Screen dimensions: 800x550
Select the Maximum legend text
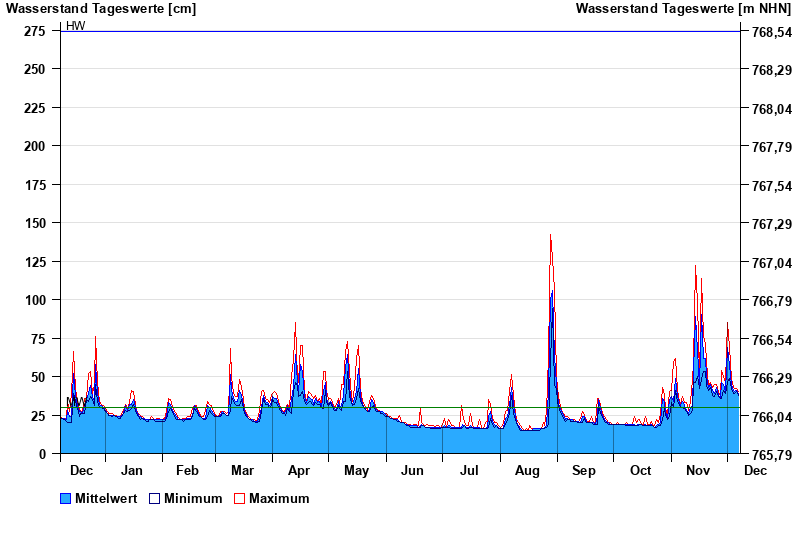tap(279, 498)
